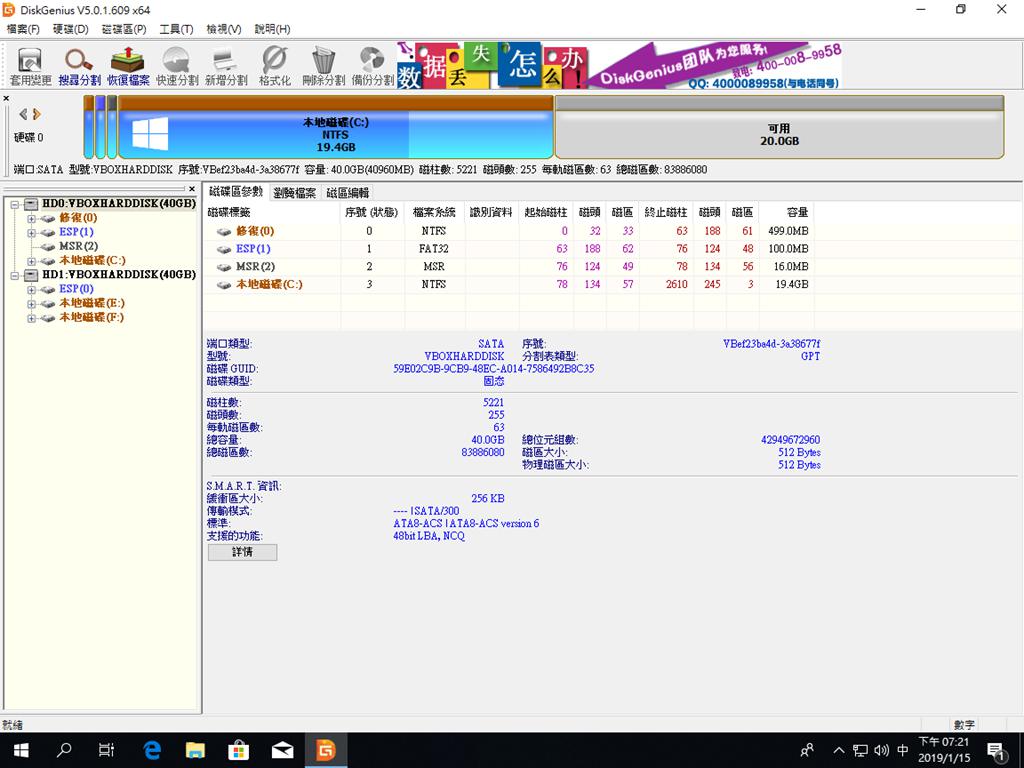The width and height of the screenshot is (1024, 768).
Task: Show hidden system tray icons
Action: [839, 750]
